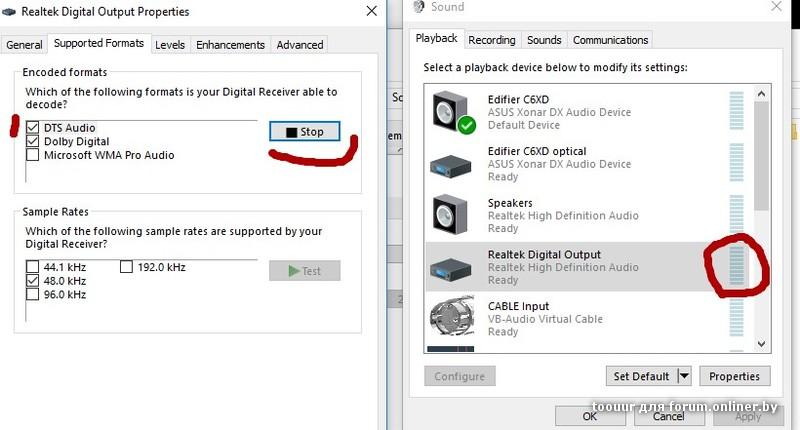Switch to the Recording tab
The height and width of the screenshot is (430, 800).
click(x=492, y=40)
